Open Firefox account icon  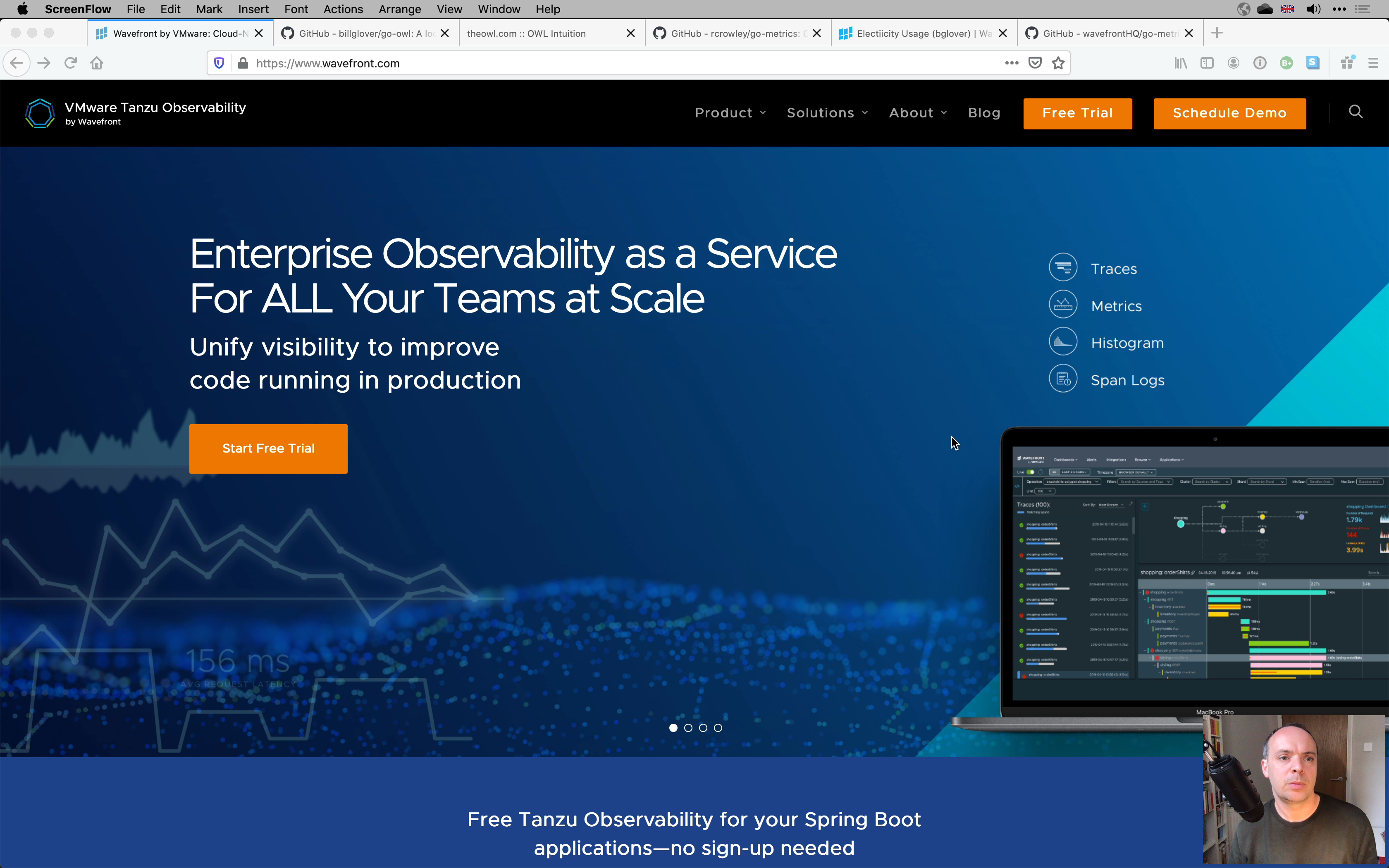[1234, 63]
